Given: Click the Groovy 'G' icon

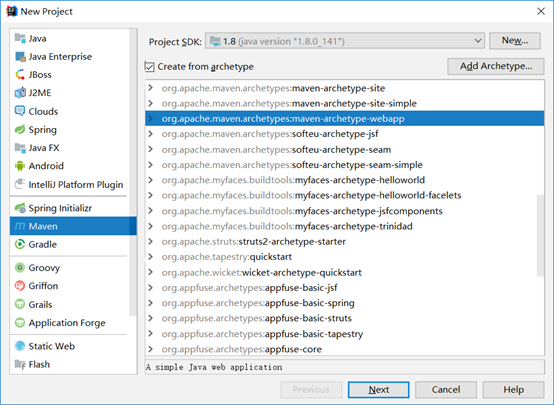Looking at the screenshot, I should pos(20,268).
